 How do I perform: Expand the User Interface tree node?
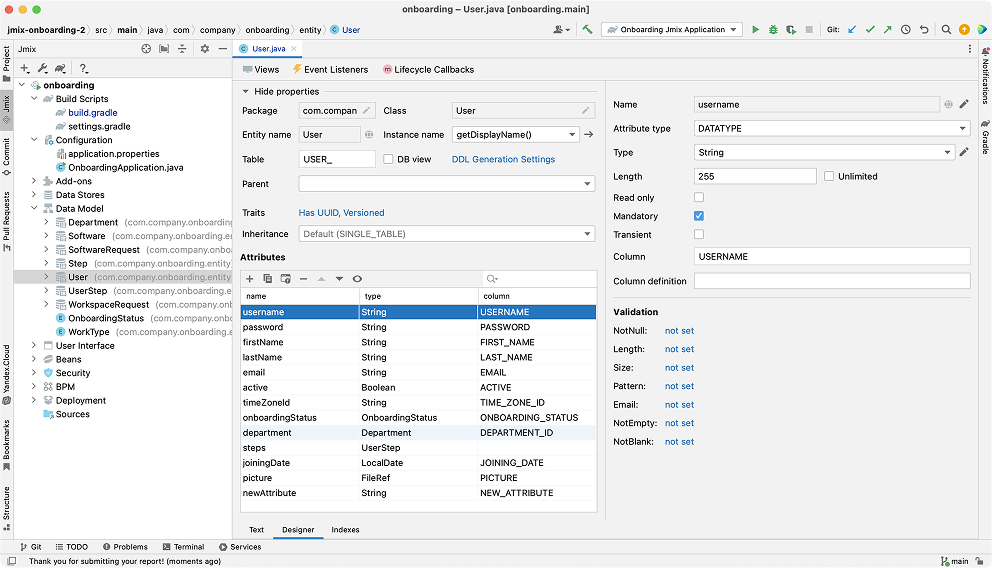point(34,346)
